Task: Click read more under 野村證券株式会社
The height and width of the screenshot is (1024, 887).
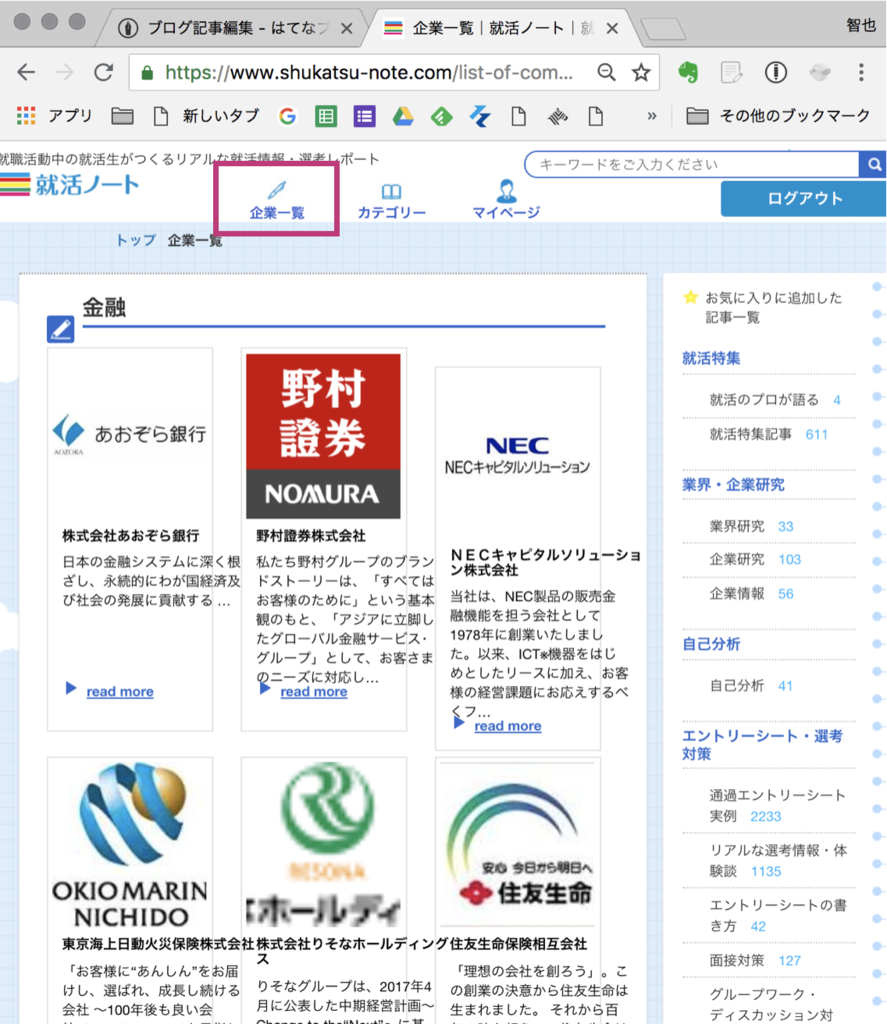Action: (314, 692)
